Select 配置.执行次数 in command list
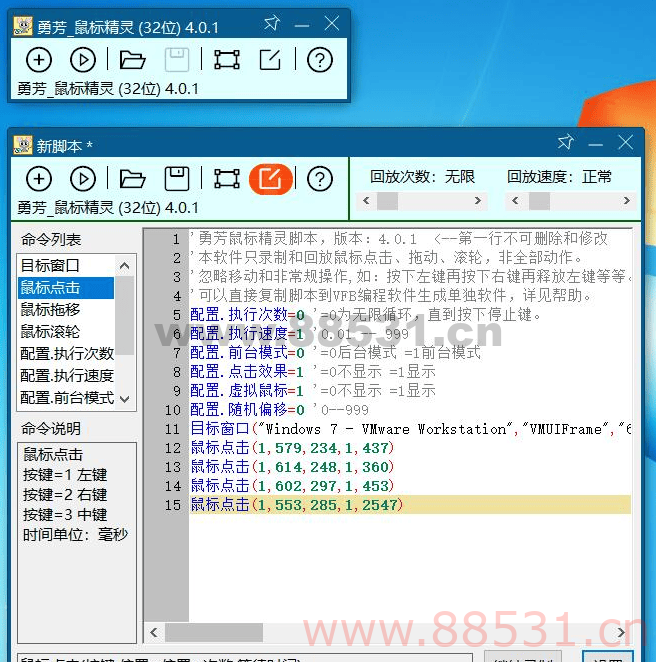Image resolution: width=656 pixels, height=662 pixels. point(66,354)
